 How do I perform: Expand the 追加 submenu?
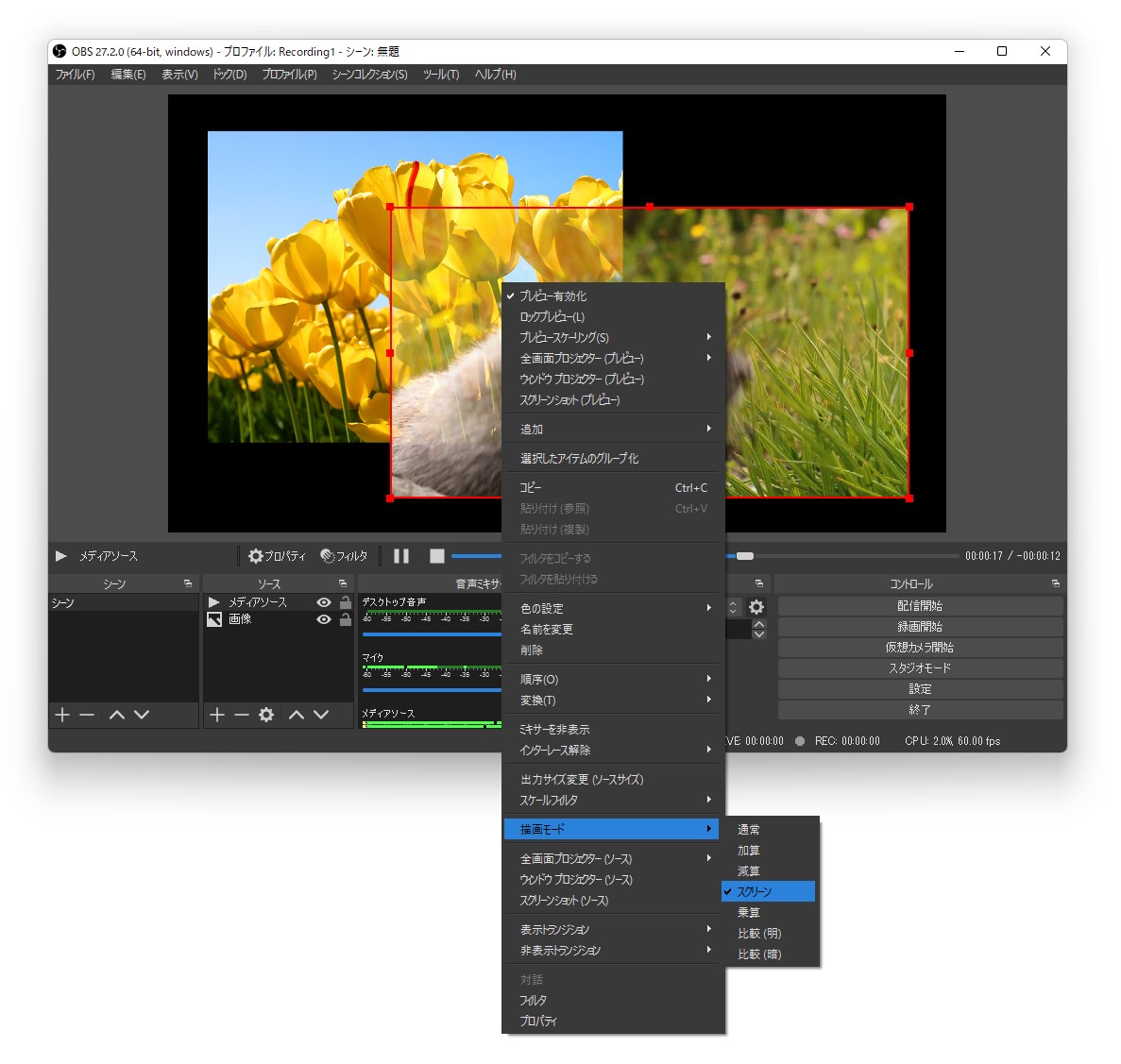coord(567,428)
